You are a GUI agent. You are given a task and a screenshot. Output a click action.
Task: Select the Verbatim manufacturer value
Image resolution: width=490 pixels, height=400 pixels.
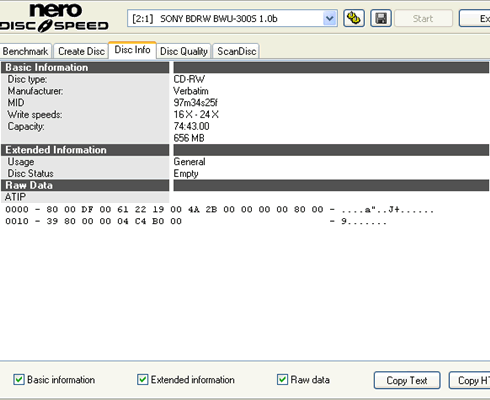click(x=191, y=91)
